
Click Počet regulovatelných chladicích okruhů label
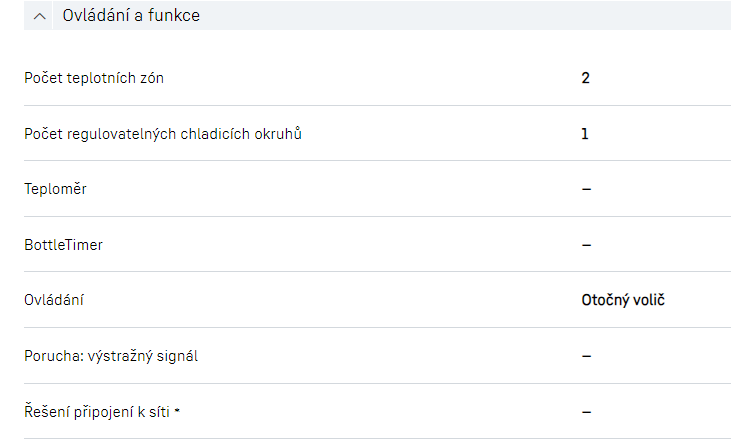(163, 133)
